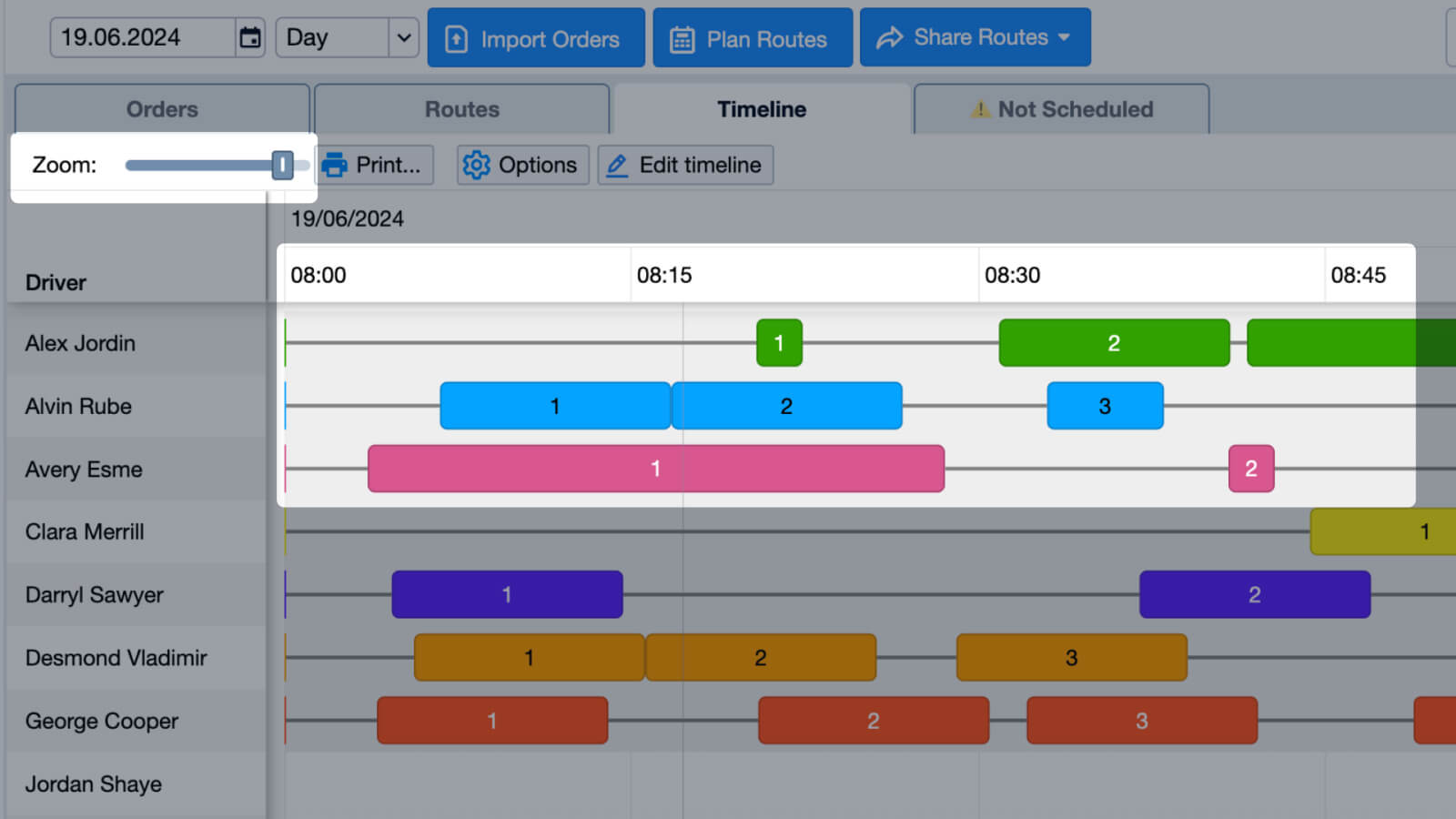The image size is (1456, 819).
Task: Click the printer icon
Action: (335, 165)
